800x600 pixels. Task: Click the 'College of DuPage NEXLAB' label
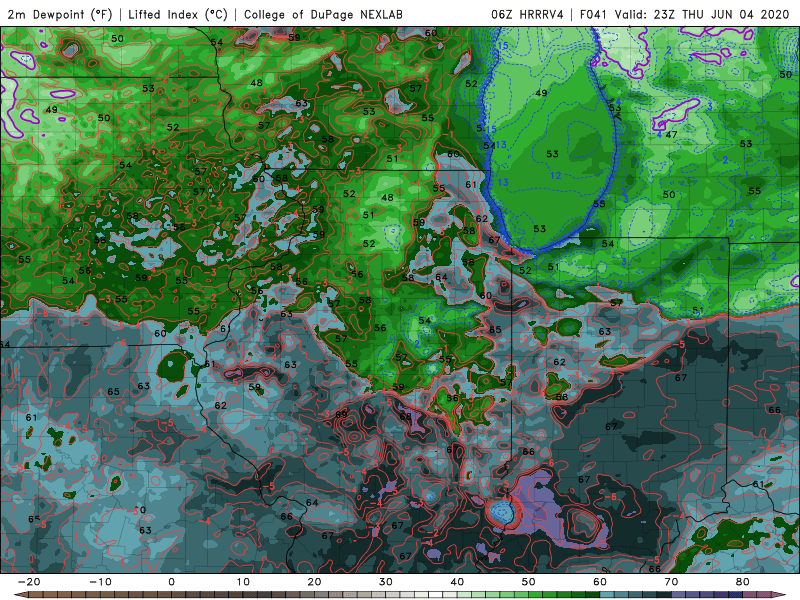323,14
